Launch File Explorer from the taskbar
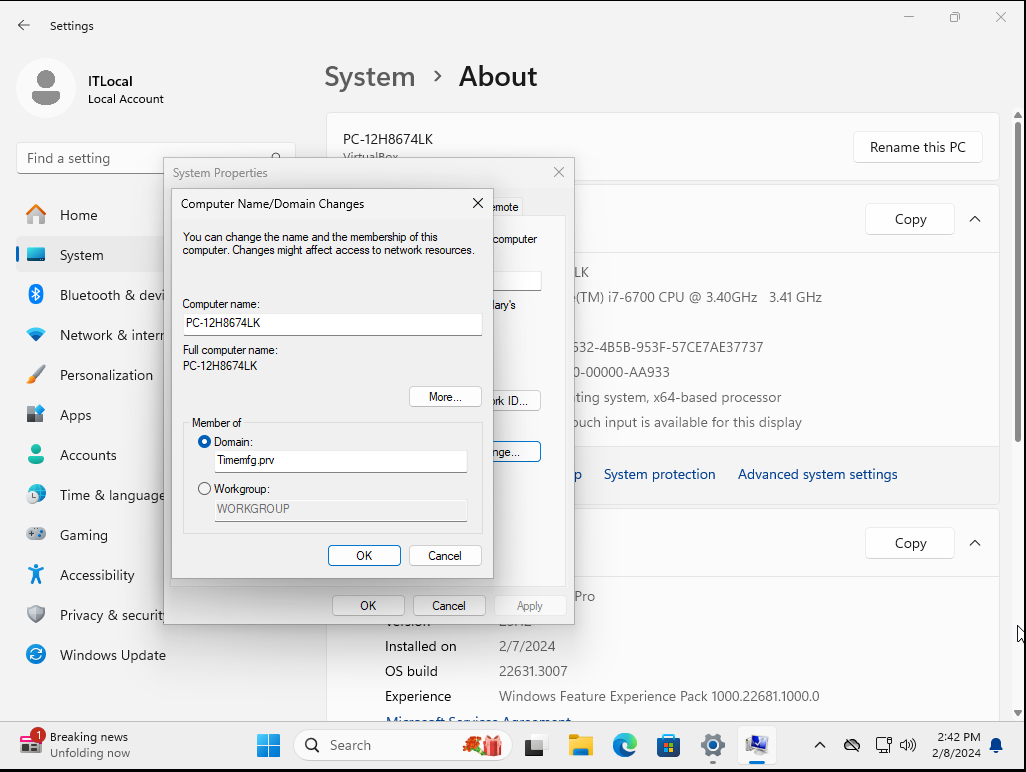The width and height of the screenshot is (1026, 772). [x=580, y=745]
